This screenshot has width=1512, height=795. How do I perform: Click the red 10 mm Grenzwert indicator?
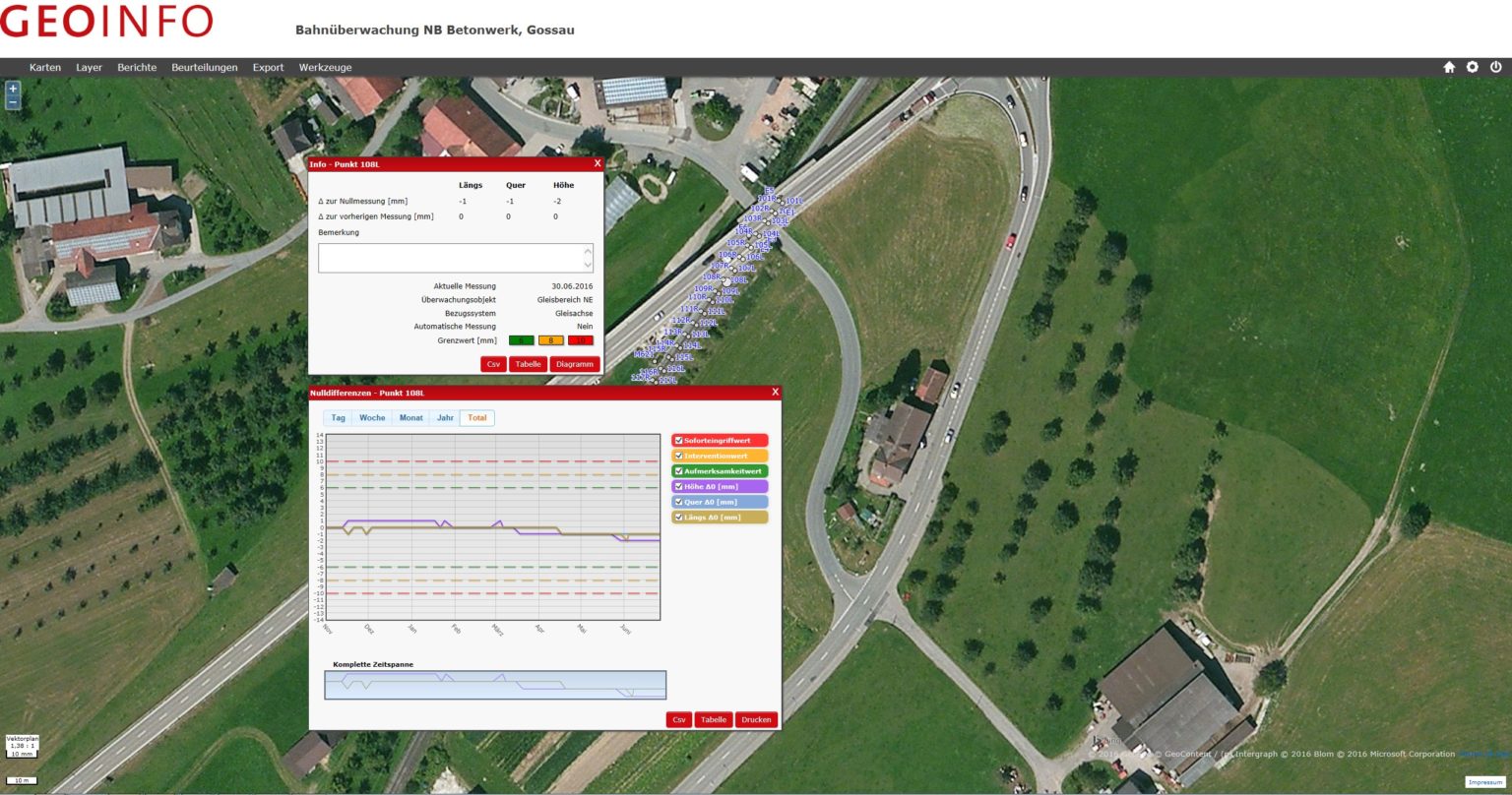[x=580, y=340]
